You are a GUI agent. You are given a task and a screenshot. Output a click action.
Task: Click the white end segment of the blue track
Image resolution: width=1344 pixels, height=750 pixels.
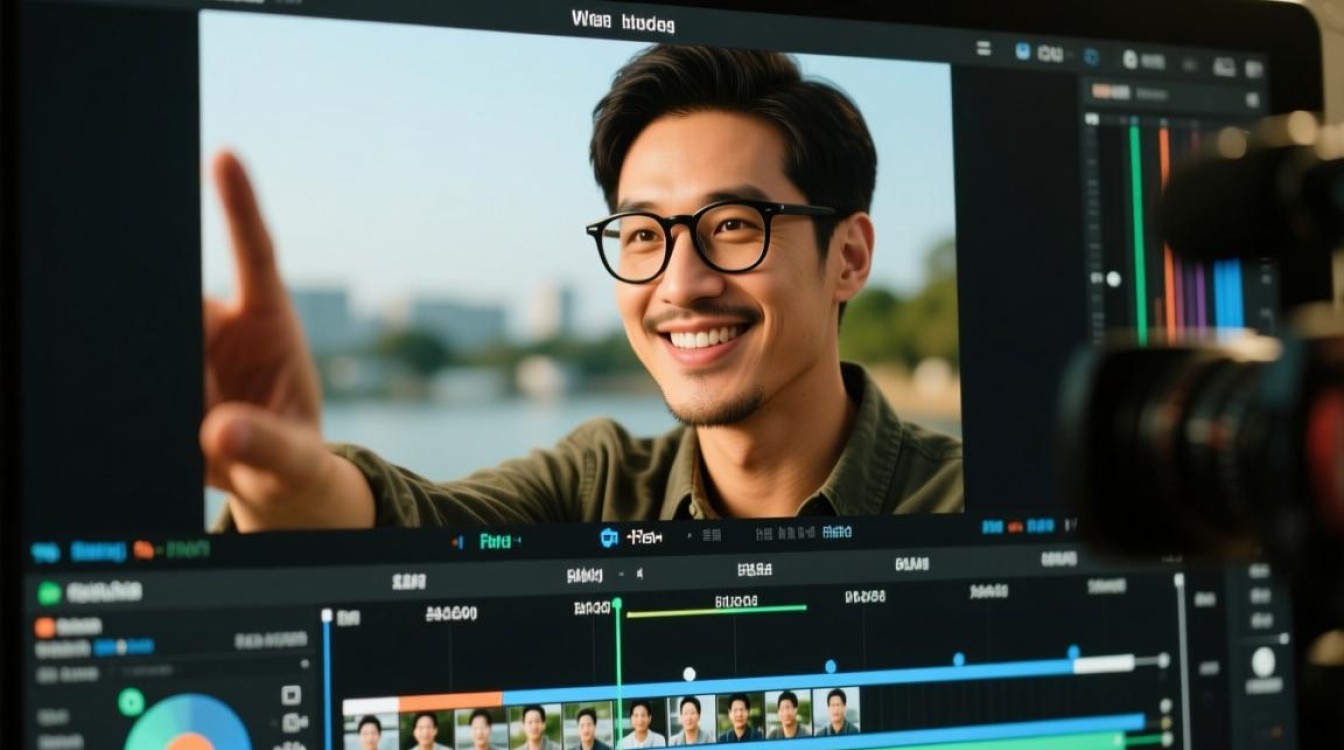(1104, 663)
